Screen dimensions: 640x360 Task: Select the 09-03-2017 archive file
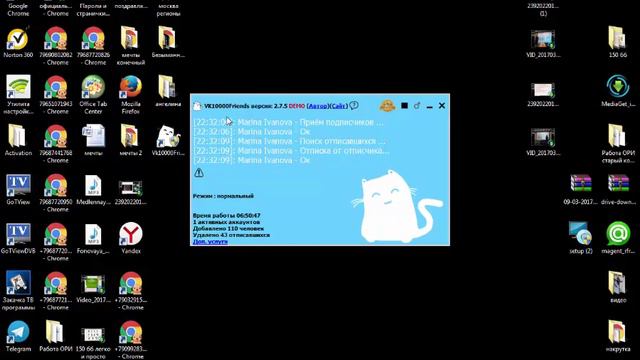pos(580,189)
